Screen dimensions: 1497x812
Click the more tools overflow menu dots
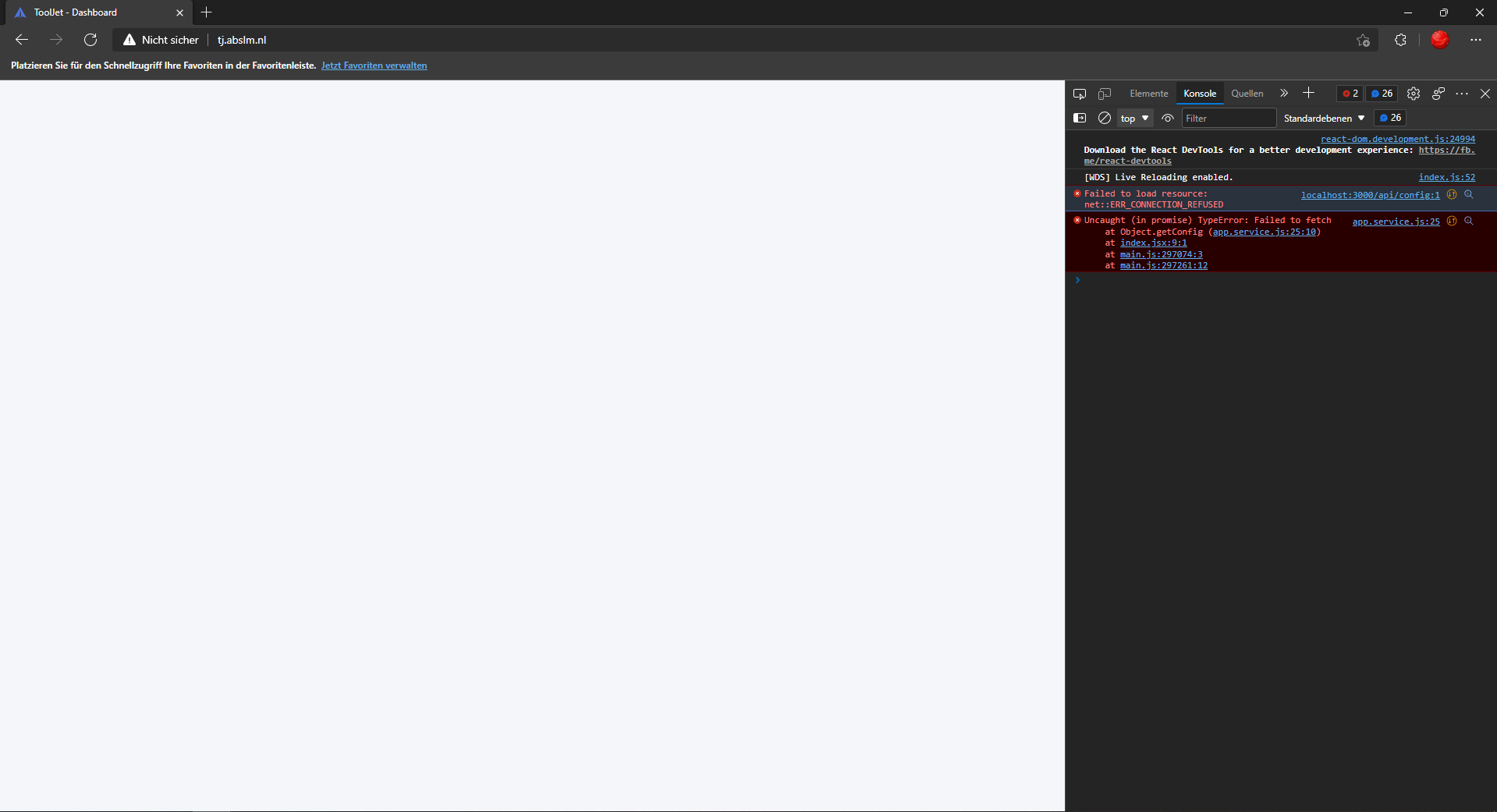[x=1462, y=93]
